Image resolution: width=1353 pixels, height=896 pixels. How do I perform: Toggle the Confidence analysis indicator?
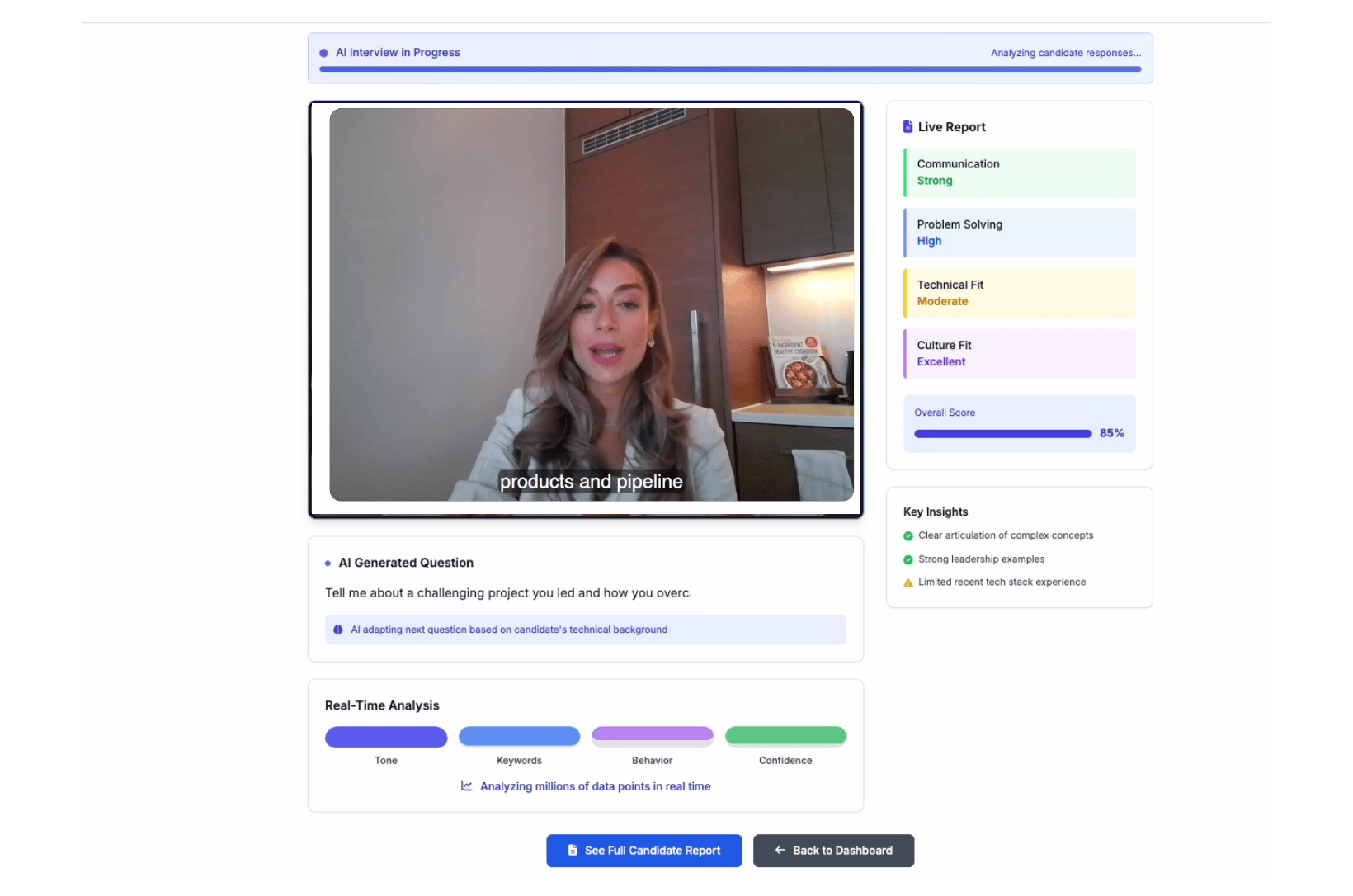[x=785, y=735]
